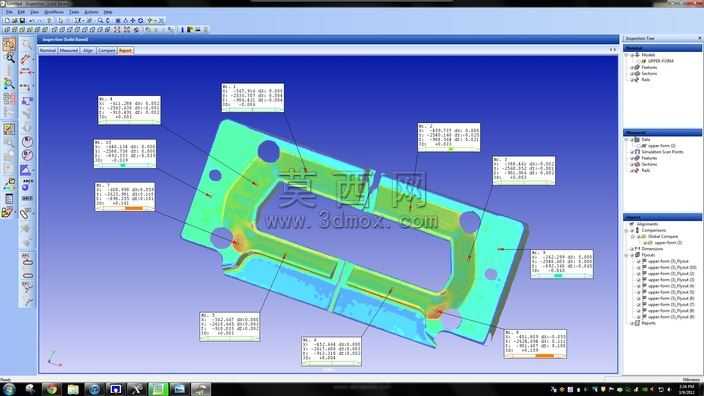
Task: Click the red pencil icon in left palette
Action: (x=26, y=58)
